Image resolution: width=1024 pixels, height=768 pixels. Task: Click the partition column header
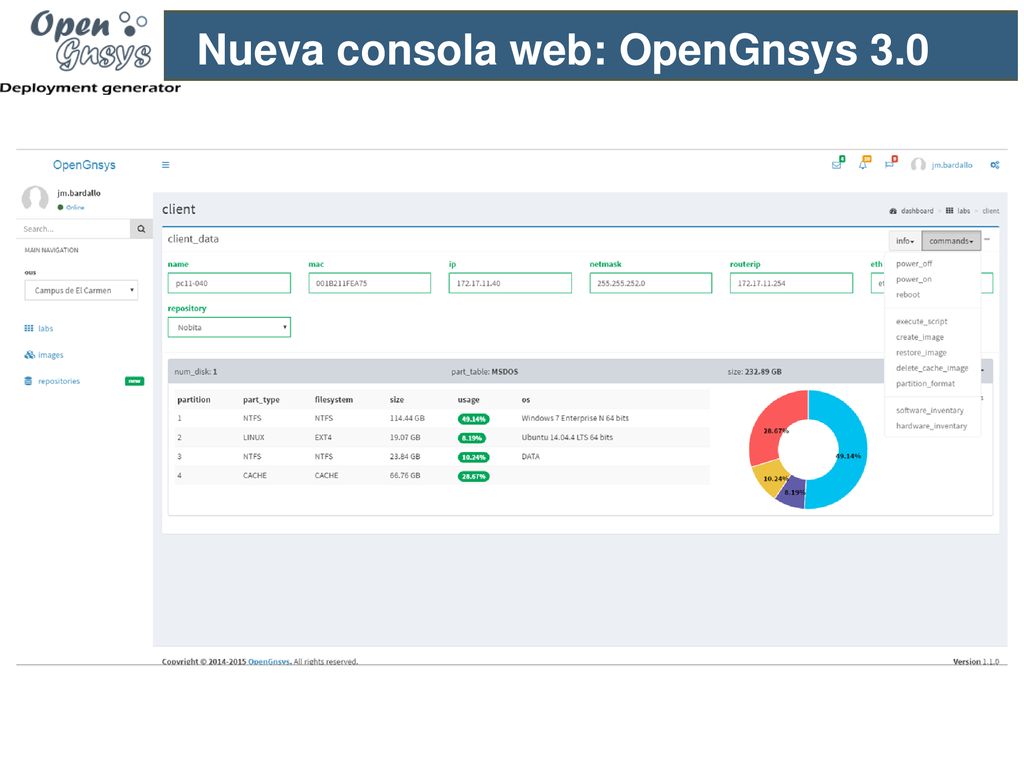pyautogui.click(x=194, y=400)
